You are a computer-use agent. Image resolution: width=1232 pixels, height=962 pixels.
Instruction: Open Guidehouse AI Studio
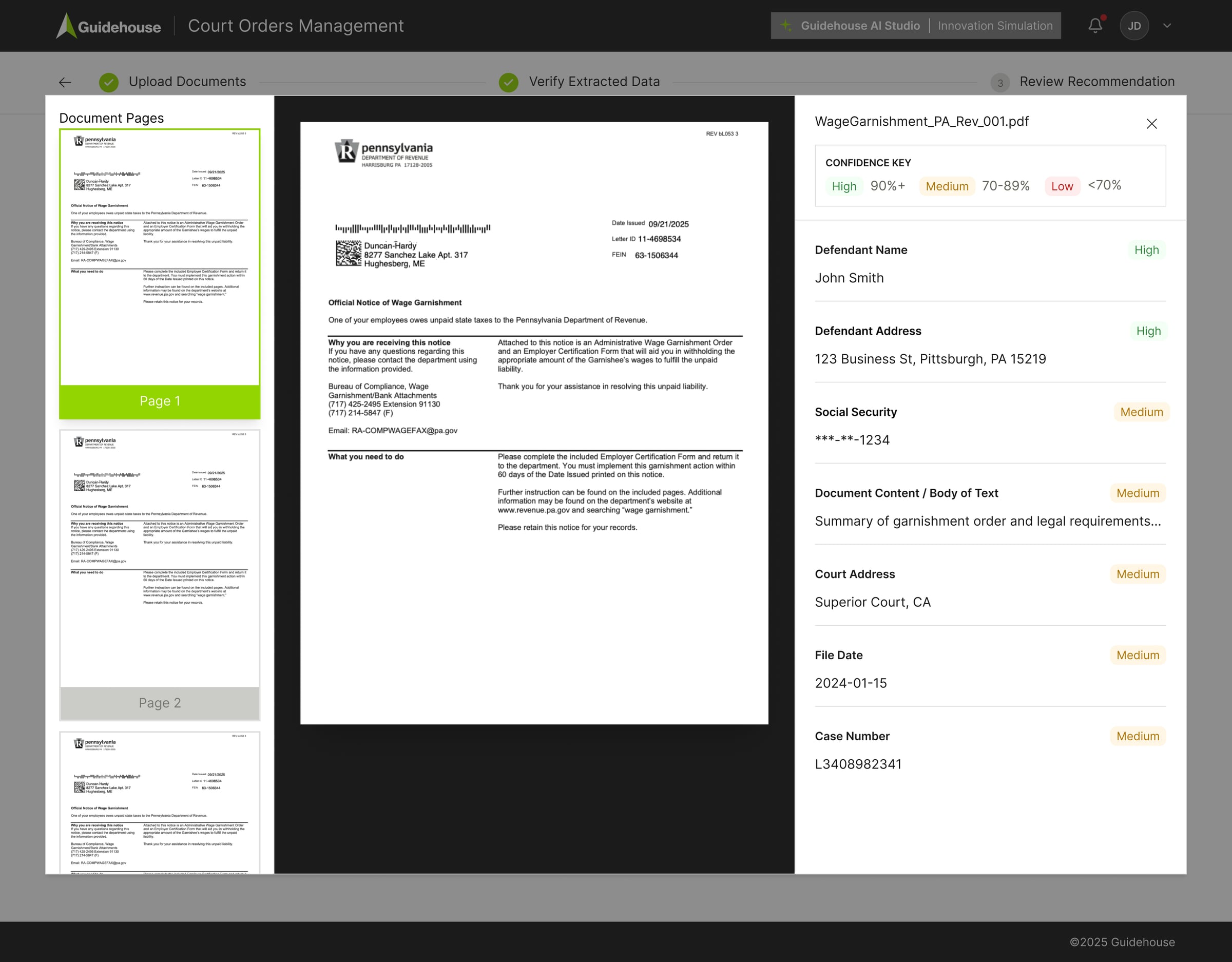click(x=860, y=25)
